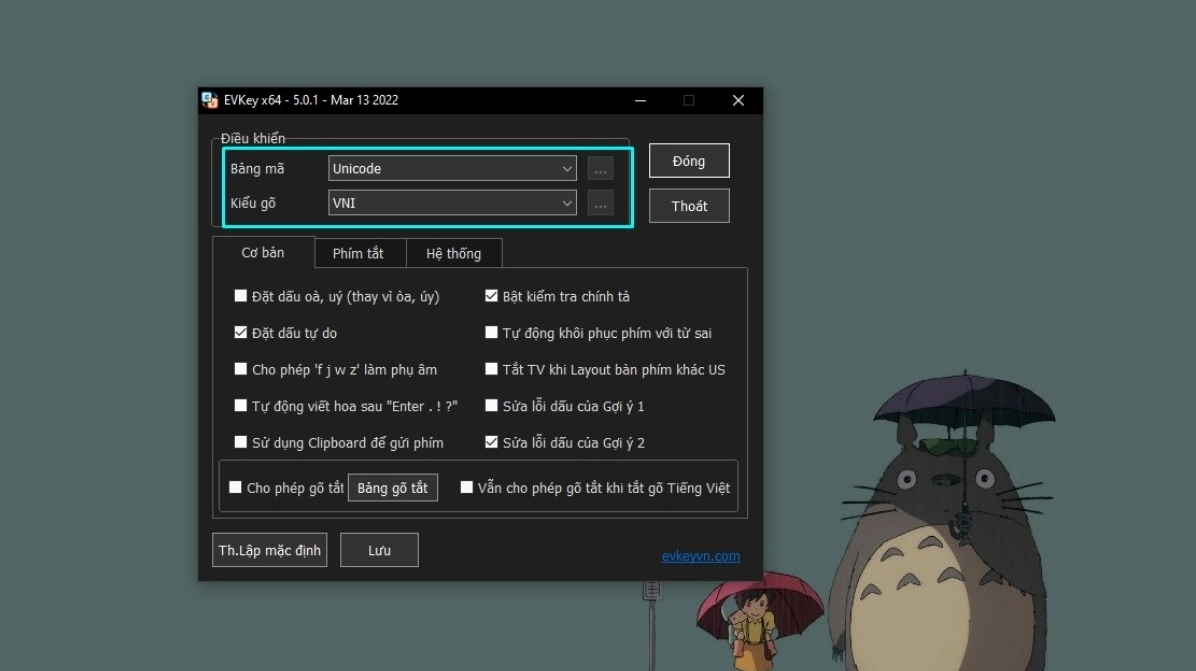The height and width of the screenshot is (671, 1196).
Task: Enable Sử dụng Clipboard để gửi phím
Action: [240, 442]
